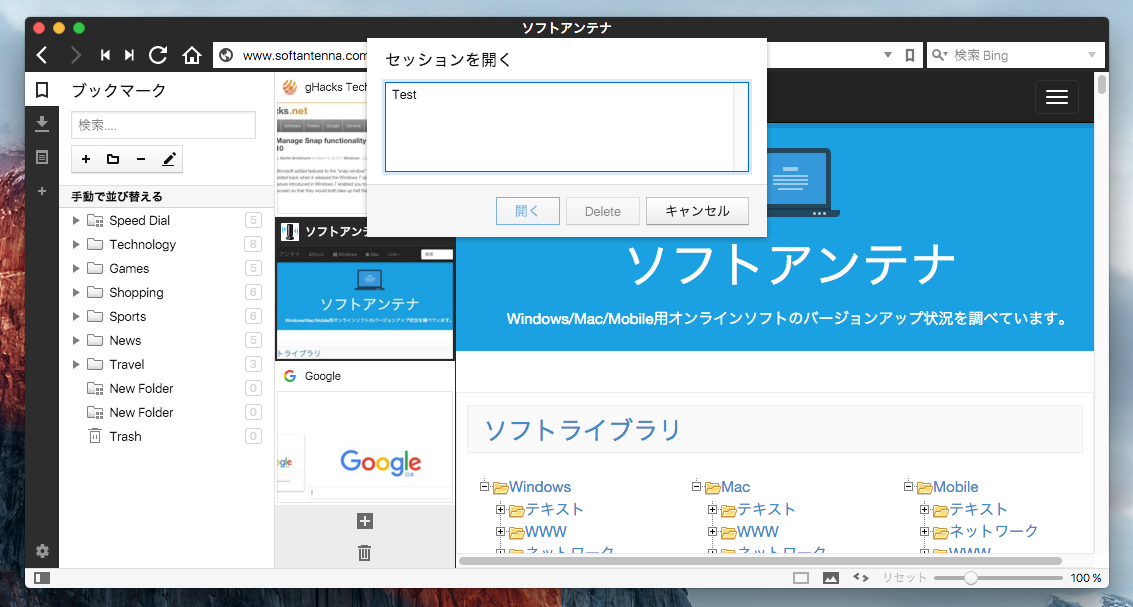Expand the Shopping folder
This screenshot has width=1133, height=607.
coord(77,293)
